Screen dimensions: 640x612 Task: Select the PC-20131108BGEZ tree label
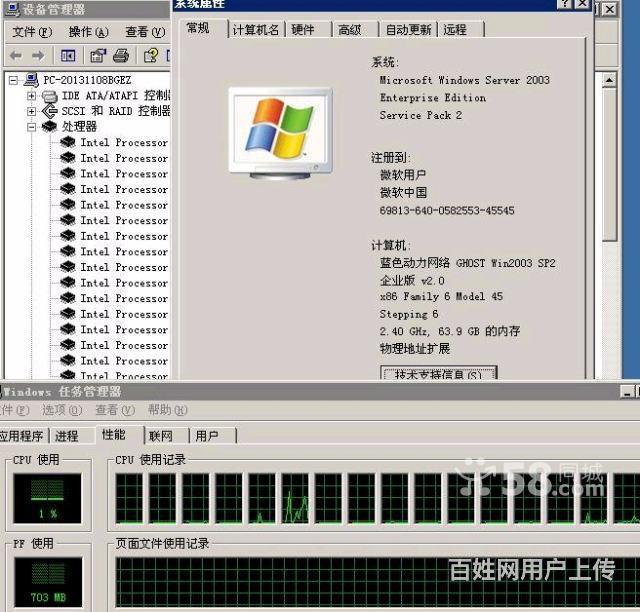(x=87, y=80)
